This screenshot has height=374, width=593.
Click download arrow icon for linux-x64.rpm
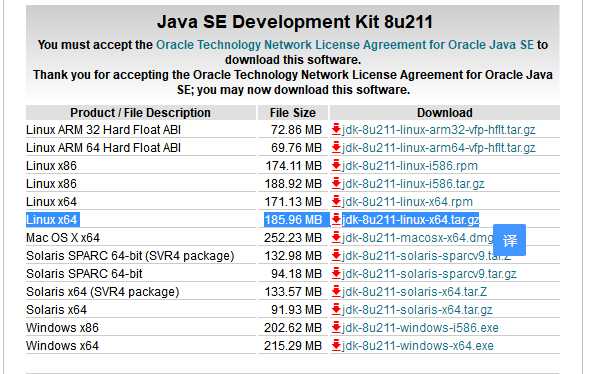(336, 202)
